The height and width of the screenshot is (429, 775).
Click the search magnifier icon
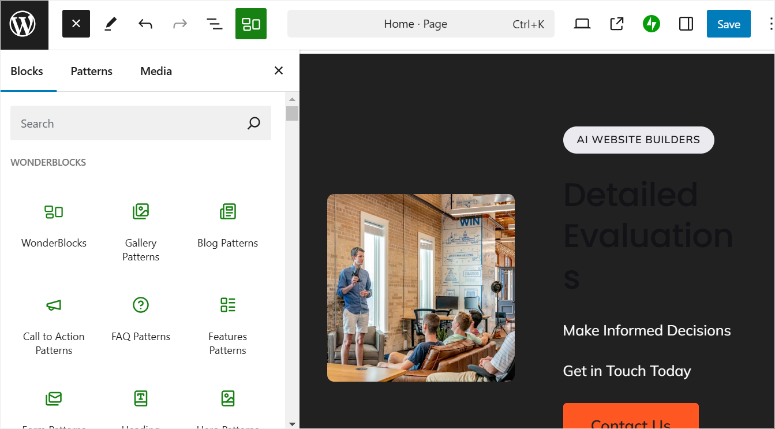[x=254, y=123]
